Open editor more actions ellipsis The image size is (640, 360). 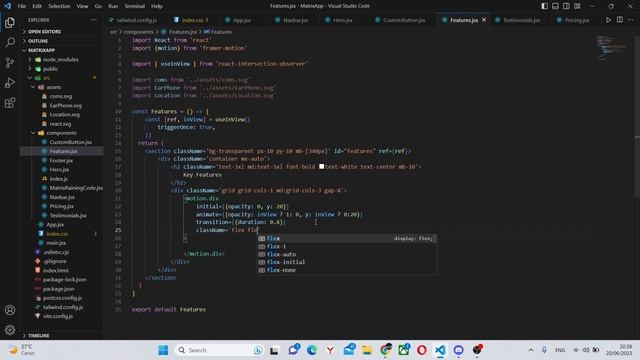(x=631, y=20)
